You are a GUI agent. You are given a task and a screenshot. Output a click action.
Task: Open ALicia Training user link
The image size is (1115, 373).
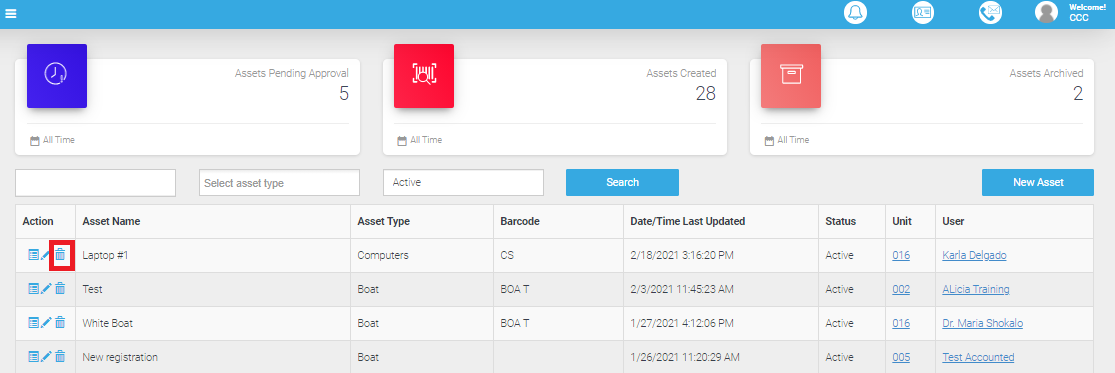pos(976,289)
